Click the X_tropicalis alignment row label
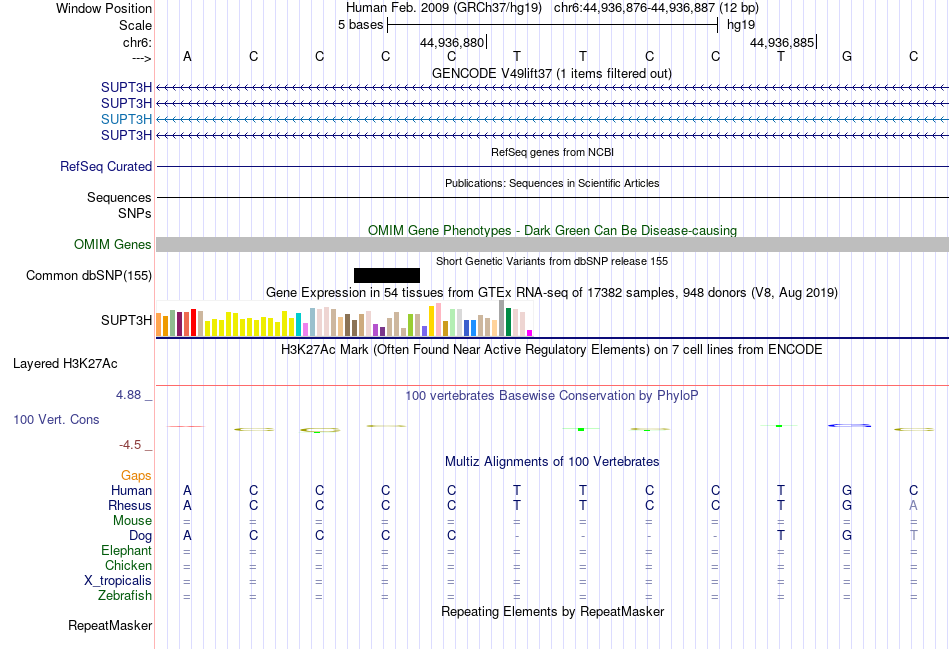 (x=118, y=581)
